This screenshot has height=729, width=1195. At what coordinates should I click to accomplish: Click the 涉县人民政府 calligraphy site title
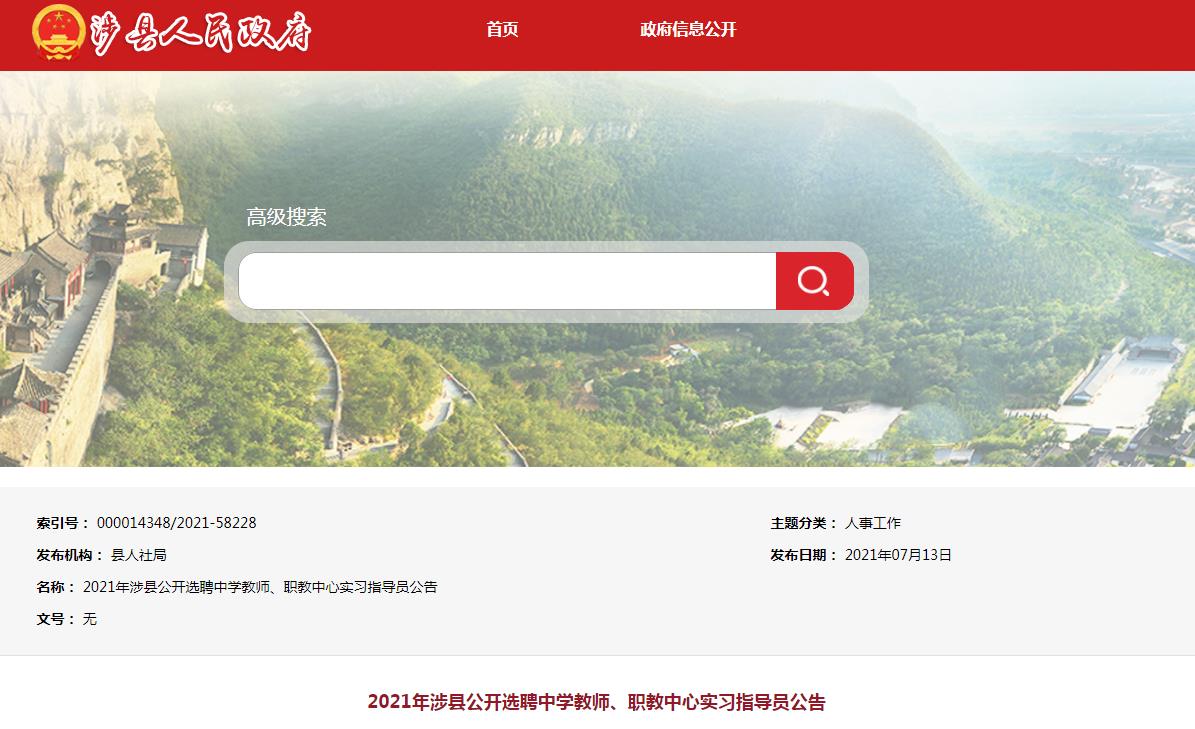[200, 33]
